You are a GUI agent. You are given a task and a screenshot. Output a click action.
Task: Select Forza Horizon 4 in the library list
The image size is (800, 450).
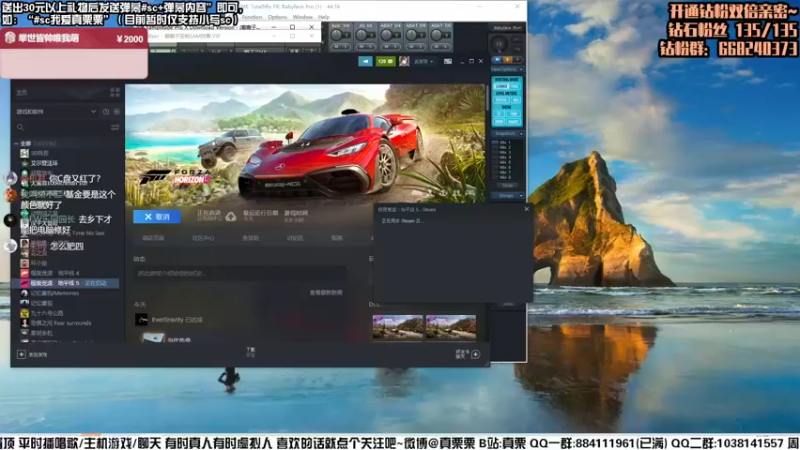[x=54, y=273]
